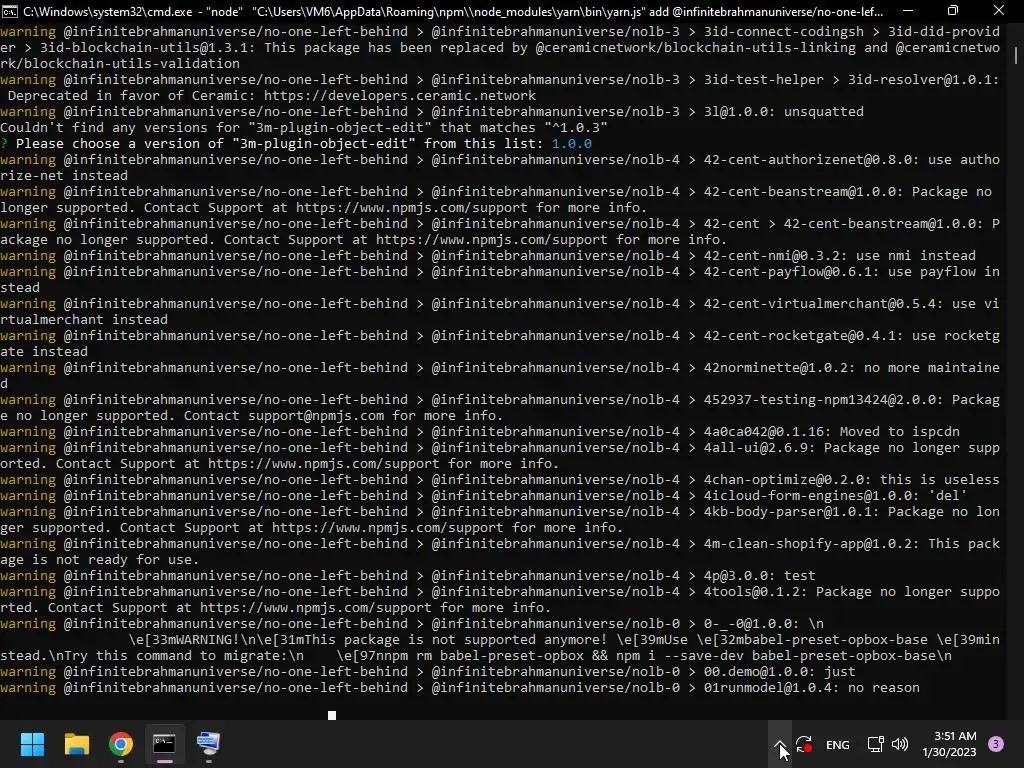
Task: Click the console vertical scrollbar thumb
Action: tap(1016, 56)
